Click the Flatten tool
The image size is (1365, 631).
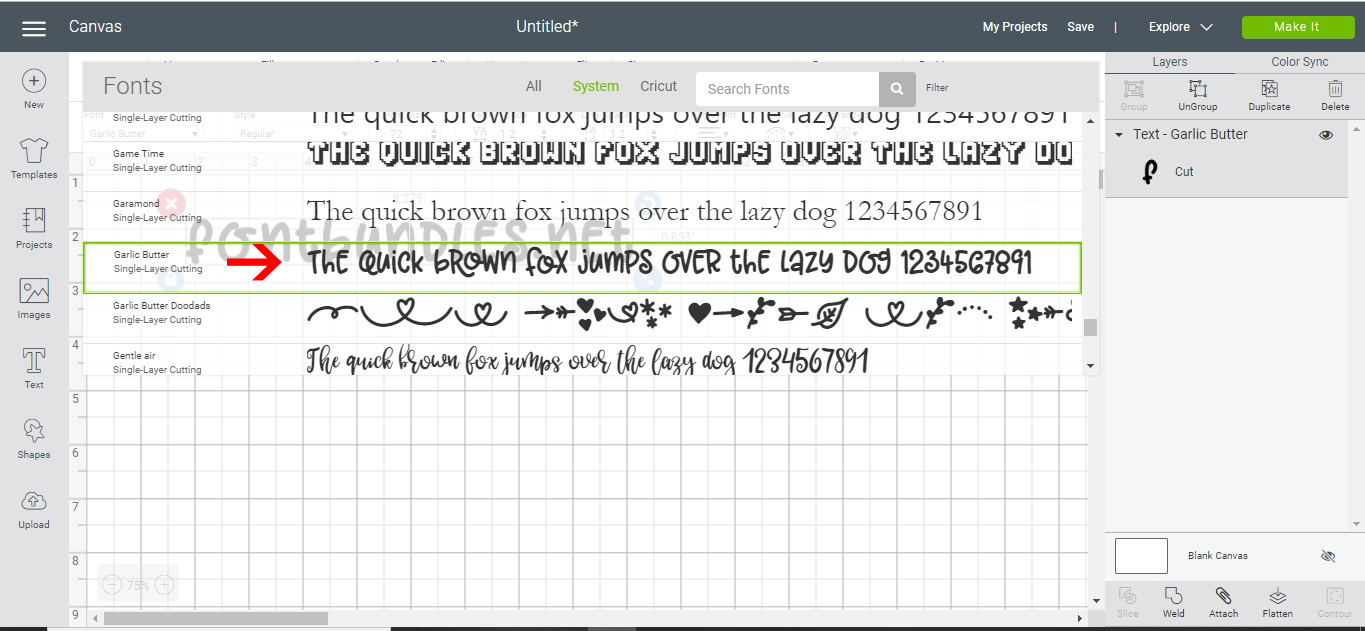click(x=1277, y=602)
